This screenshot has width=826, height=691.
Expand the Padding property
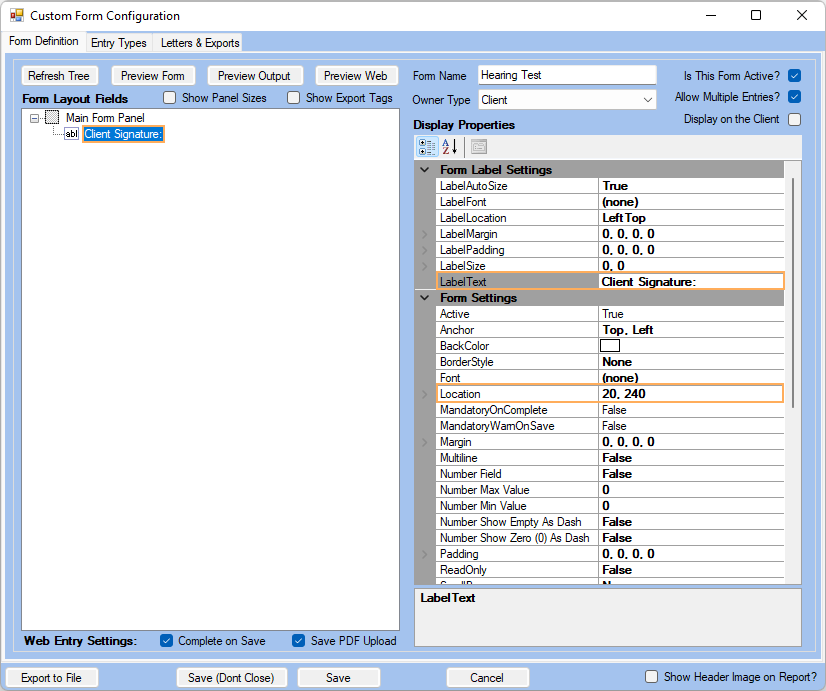pos(425,554)
